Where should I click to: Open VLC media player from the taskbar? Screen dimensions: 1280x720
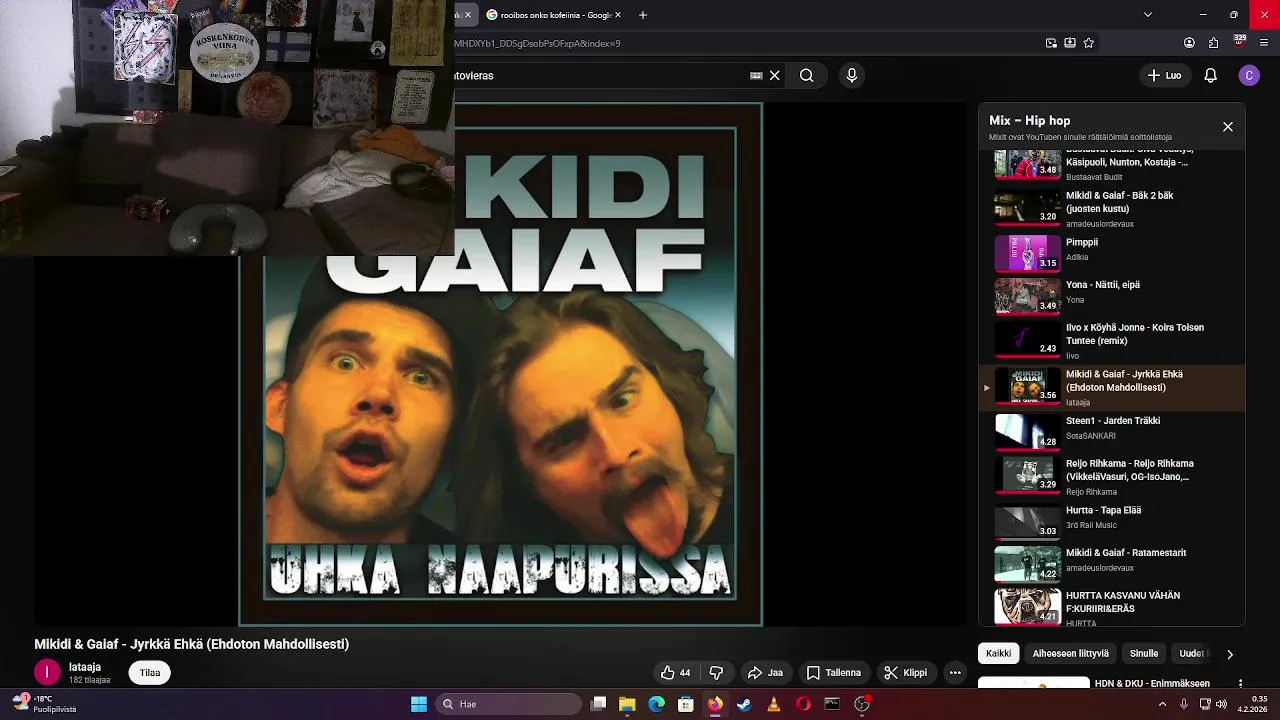pyautogui.click(x=773, y=704)
